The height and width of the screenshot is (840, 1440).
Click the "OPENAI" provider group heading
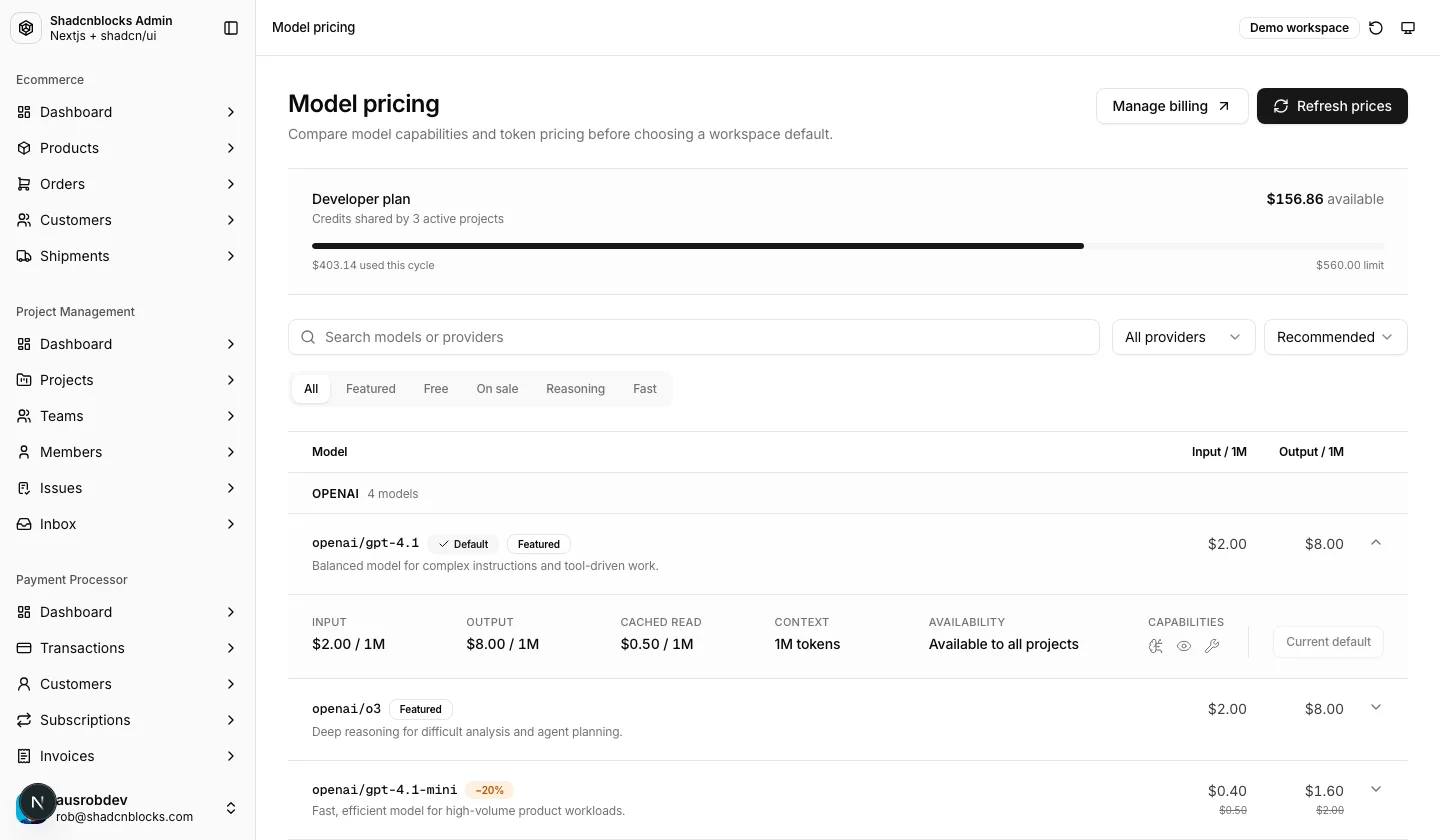(x=335, y=494)
